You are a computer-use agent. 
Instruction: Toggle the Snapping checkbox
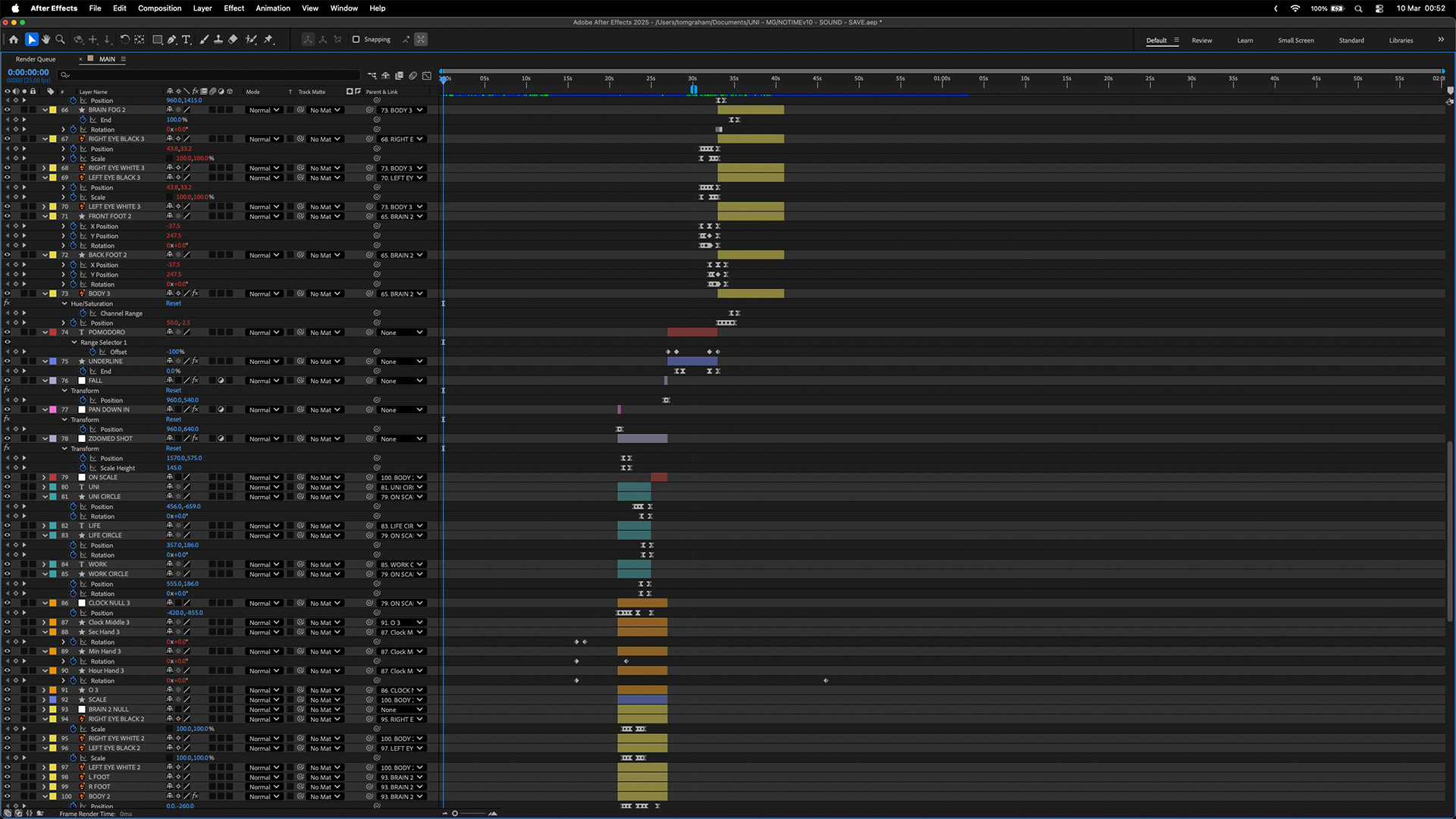tap(356, 39)
